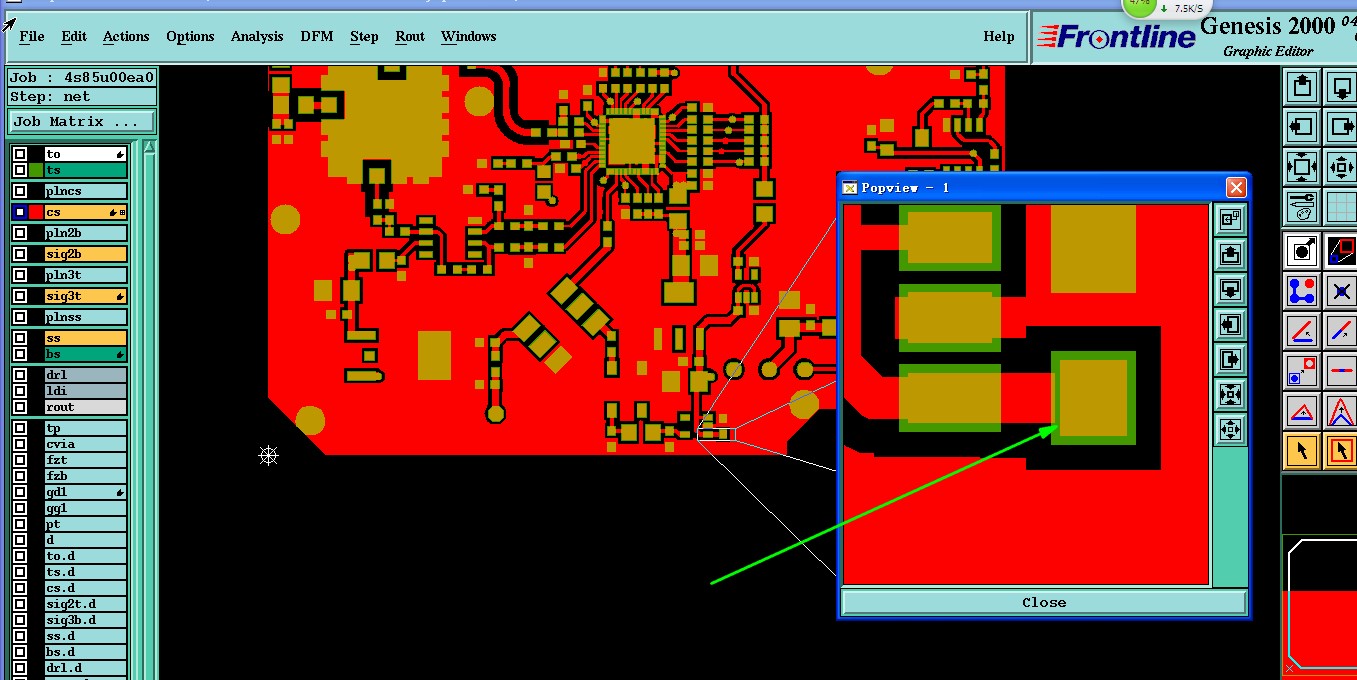The image size is (1357, 680).
Task: Open the Analysis menu
Action: click(x=257, y=36)
